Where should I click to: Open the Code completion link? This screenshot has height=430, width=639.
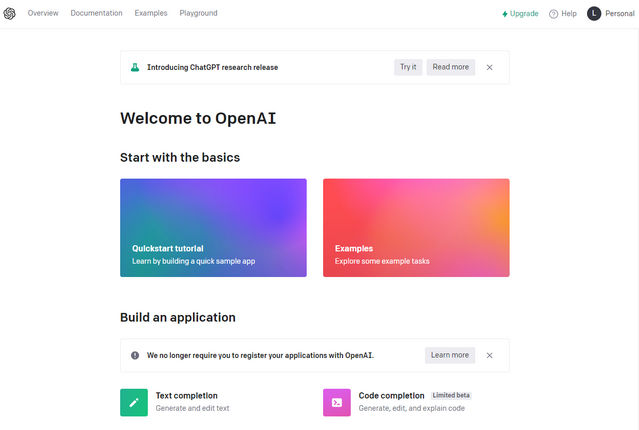coord(391,395)
